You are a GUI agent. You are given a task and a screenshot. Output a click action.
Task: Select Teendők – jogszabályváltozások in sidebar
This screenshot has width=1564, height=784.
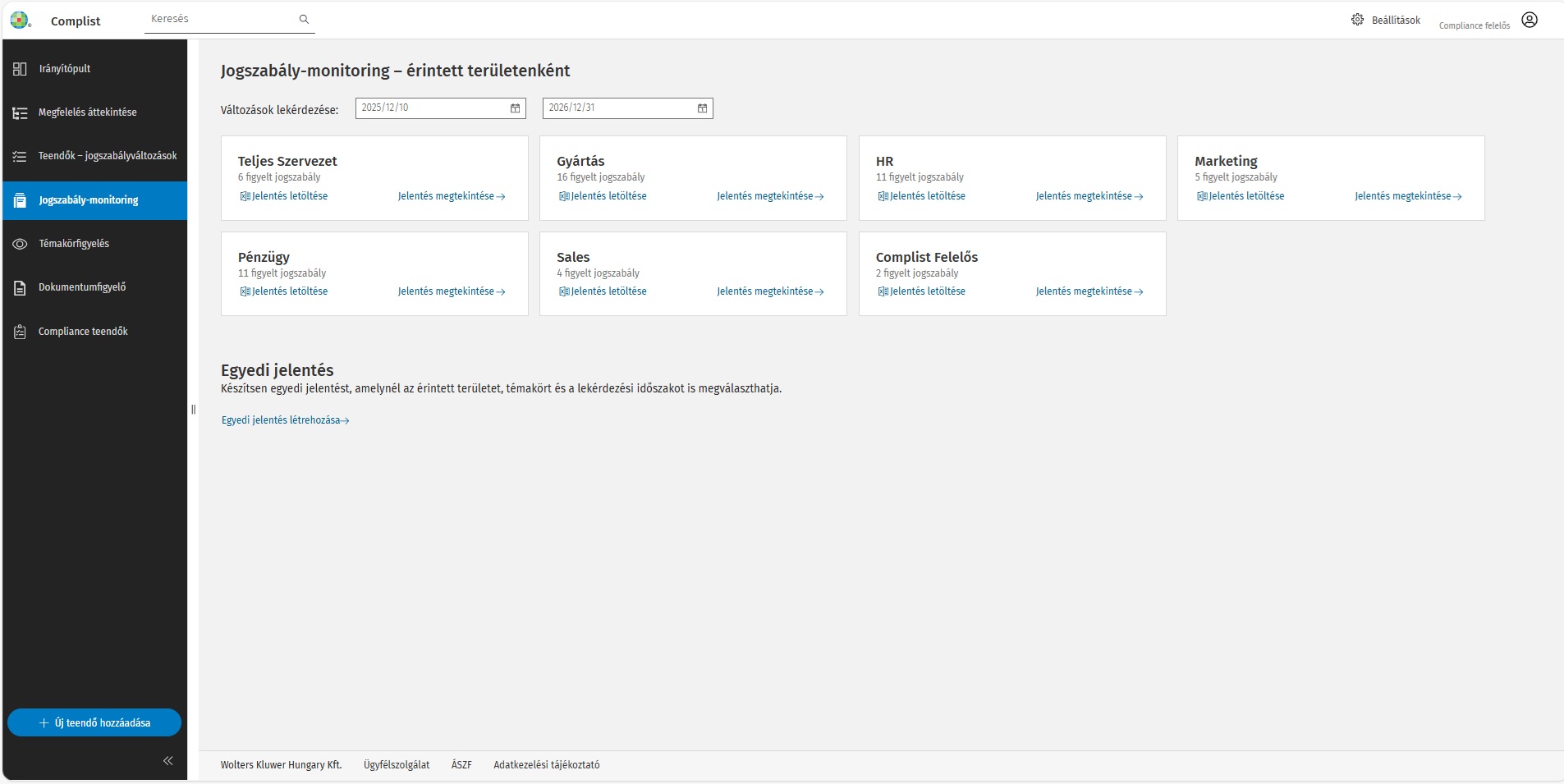tap(107, 156)
